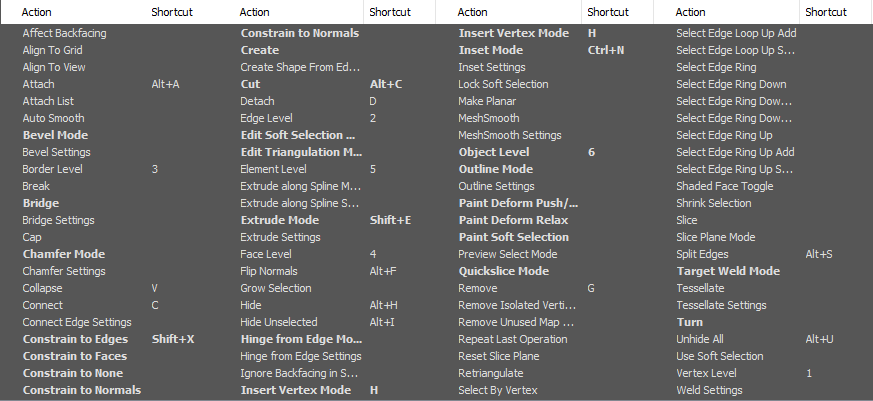Choose the Bevel Mode entry
873x401 pixels.
click(x=55, y=135)
